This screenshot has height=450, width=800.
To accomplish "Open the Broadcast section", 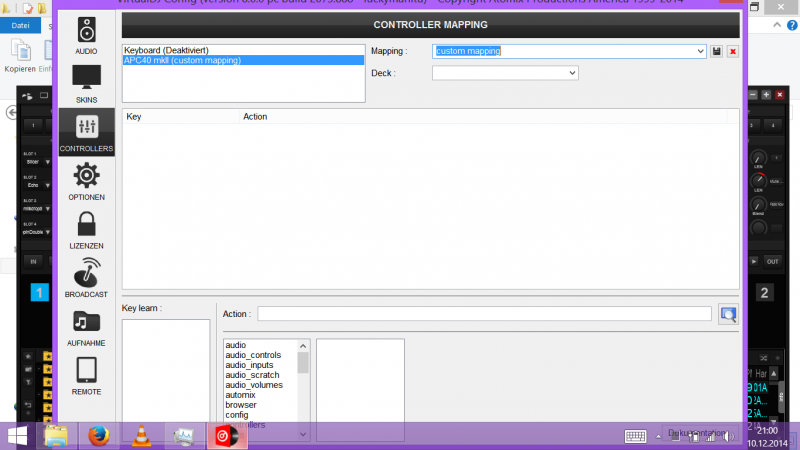I will tap(86, 279).
